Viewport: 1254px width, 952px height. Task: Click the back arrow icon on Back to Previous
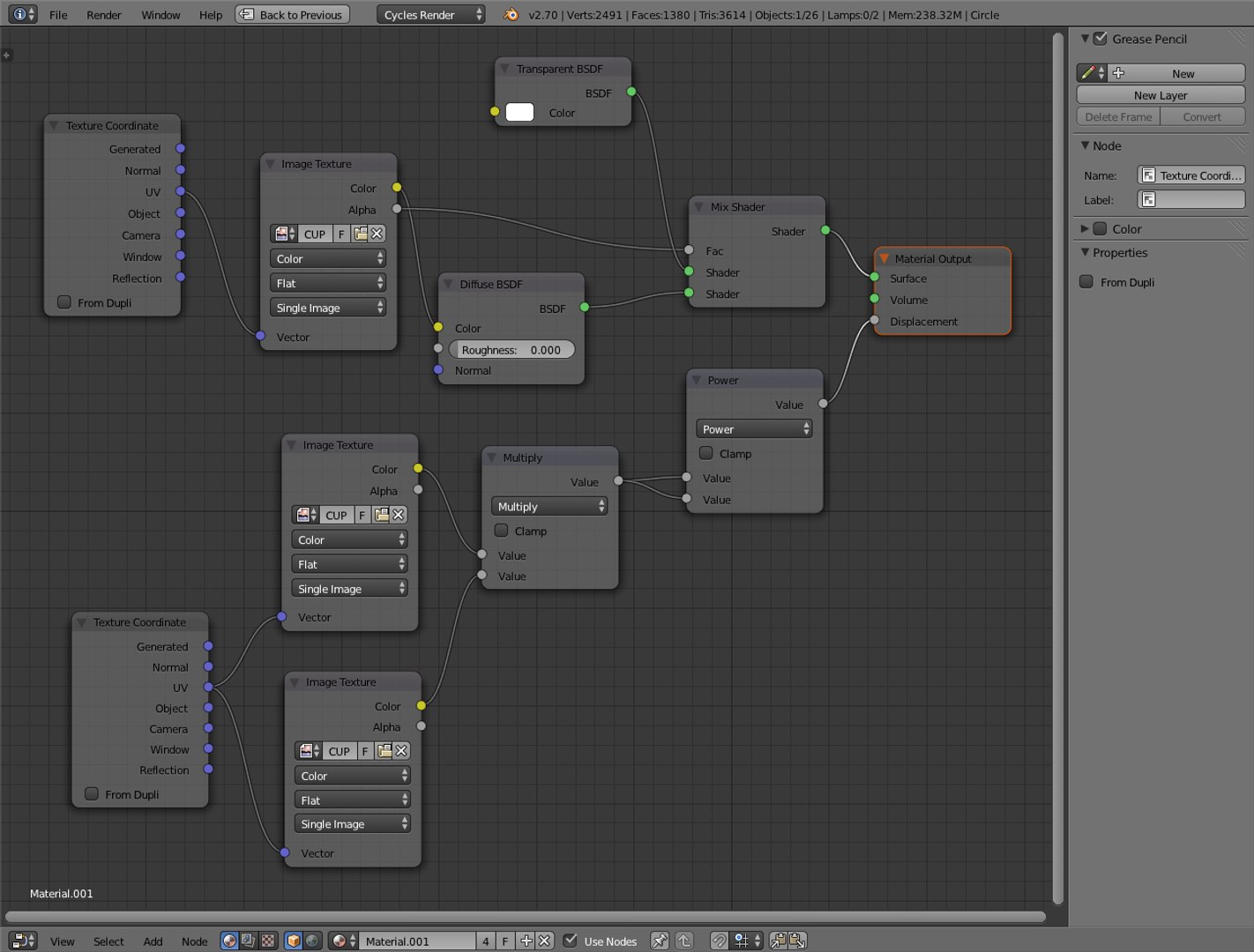(248, 14)
